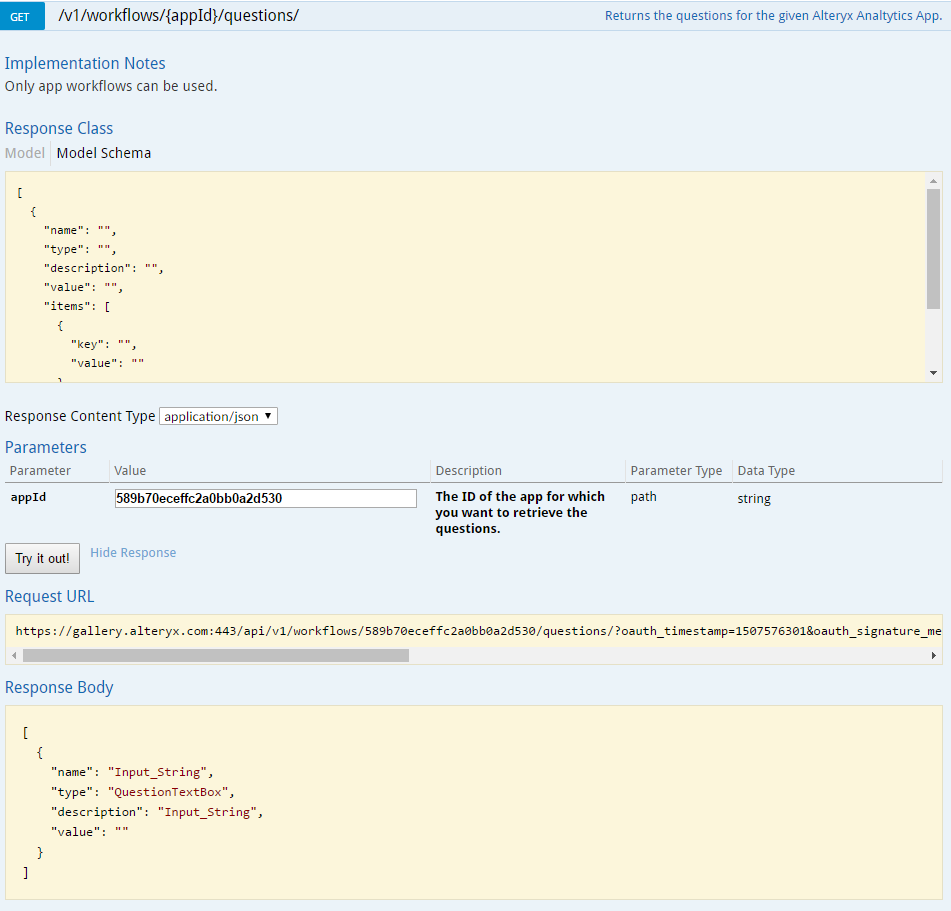Click the "name": "Input_String" response line
Image resolution: width=951 pixels, height=911 pixels.
132,771
